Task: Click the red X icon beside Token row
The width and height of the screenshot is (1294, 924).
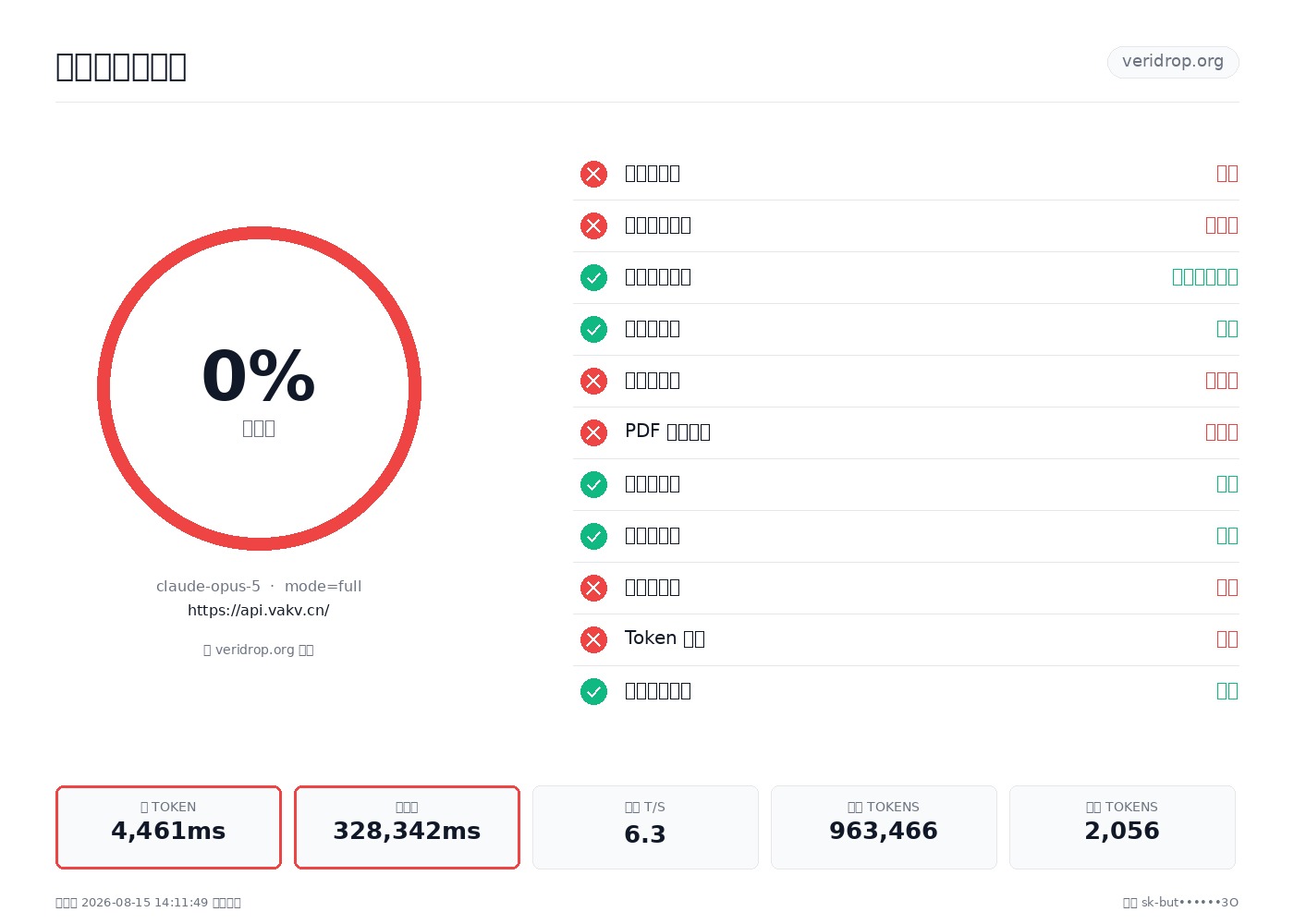Action: [593, 639]
